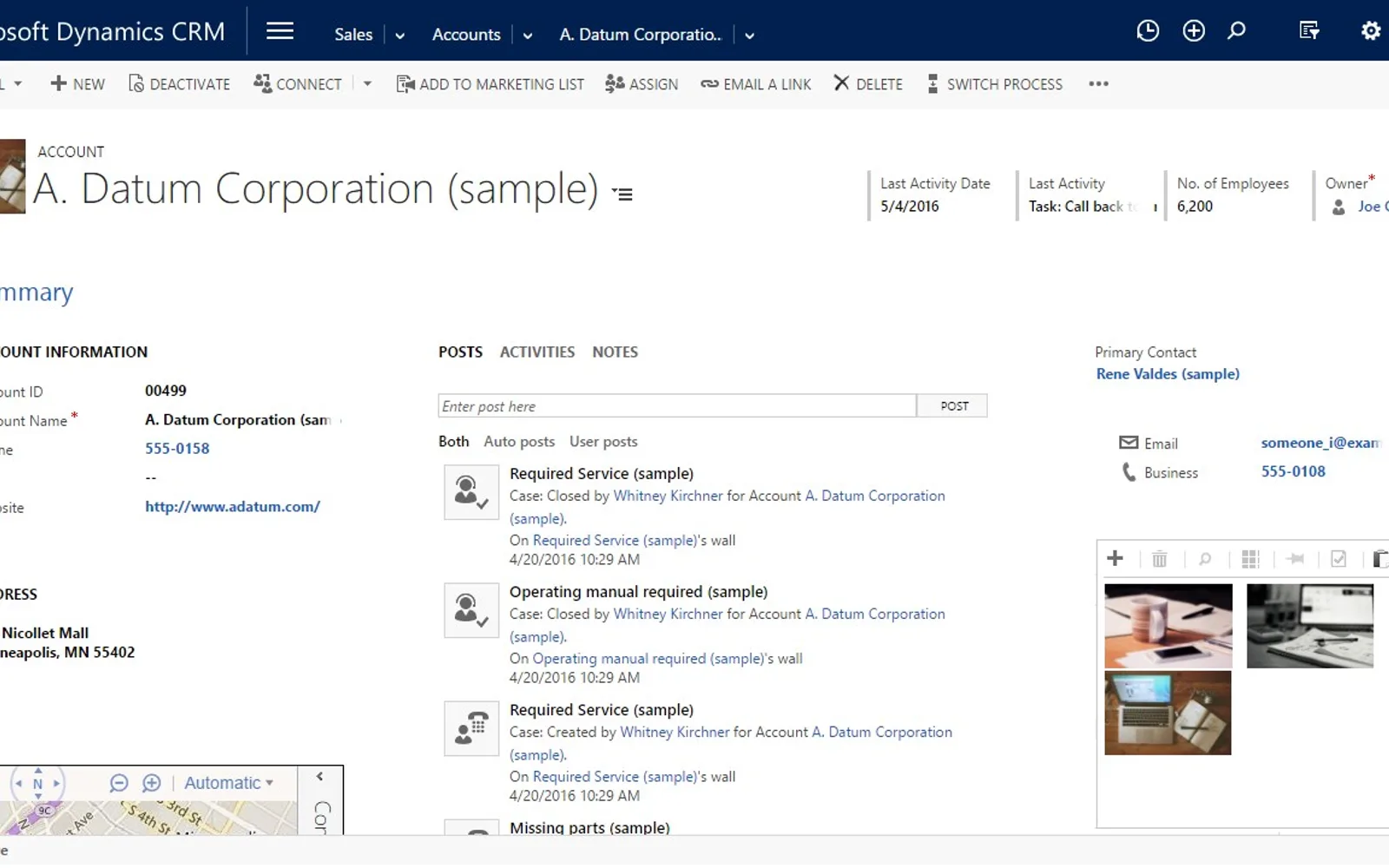Click the Last Activity Date 5/4/2016 value
The width and height of the screenshot is (1389, 868).
[910, 207]
